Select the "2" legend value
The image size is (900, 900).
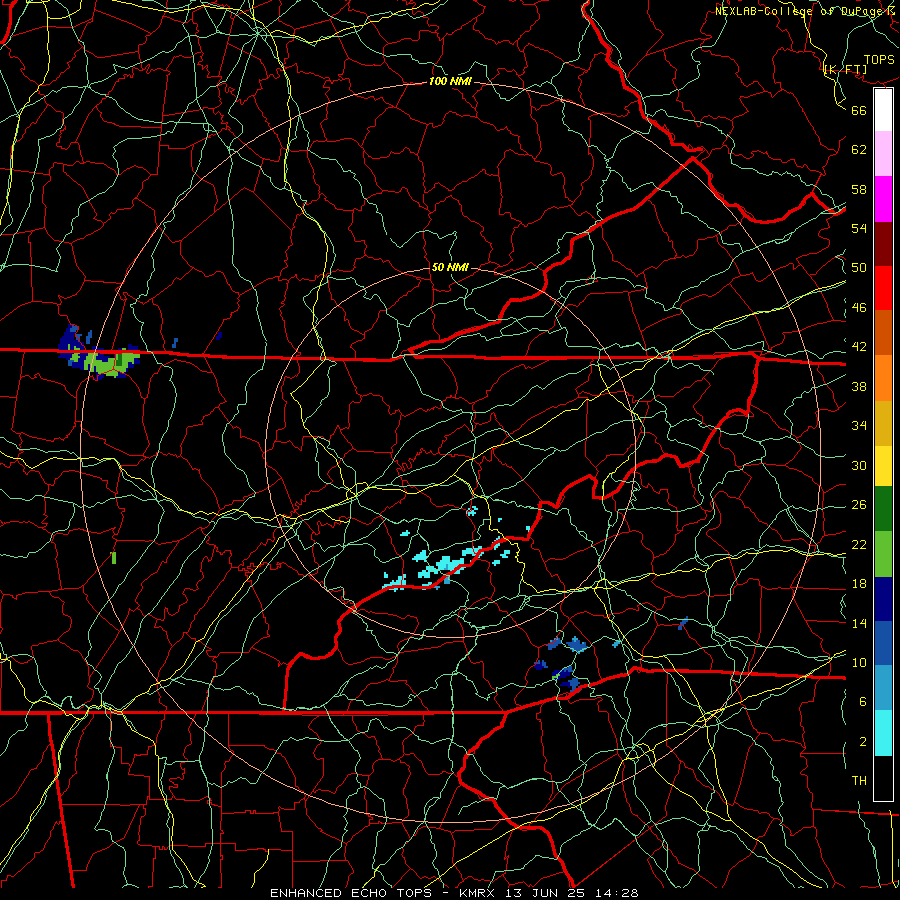(x=863, y=742)
